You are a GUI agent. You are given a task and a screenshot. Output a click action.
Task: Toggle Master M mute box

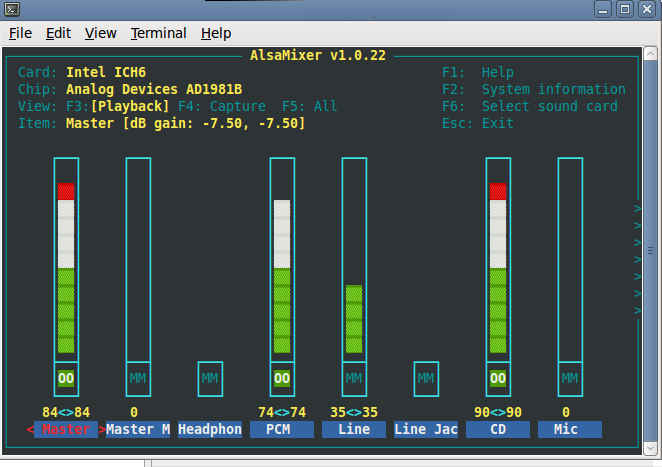pyautogui.click(x=138, y=378)
